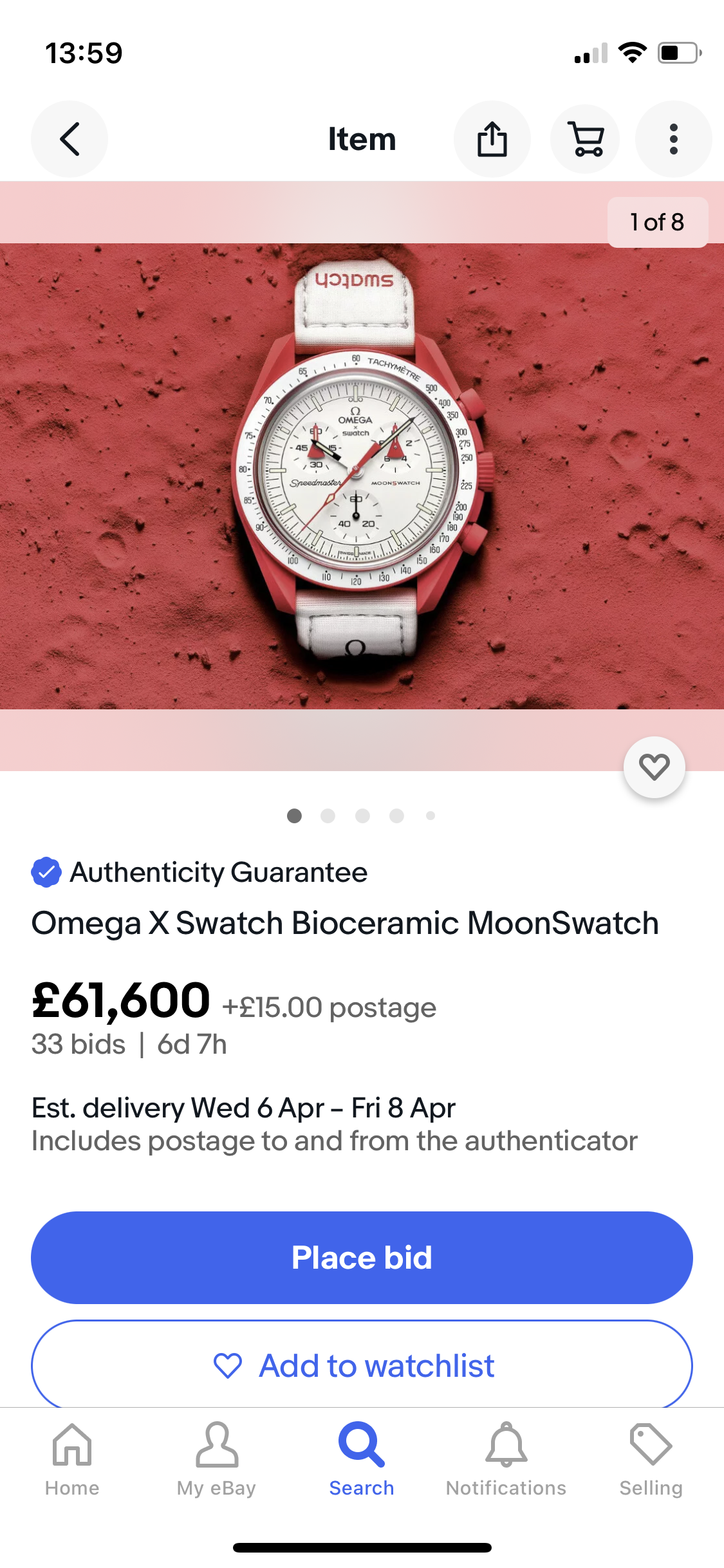
Task: Open the 33 bids history link
Action: (79, 1044)
